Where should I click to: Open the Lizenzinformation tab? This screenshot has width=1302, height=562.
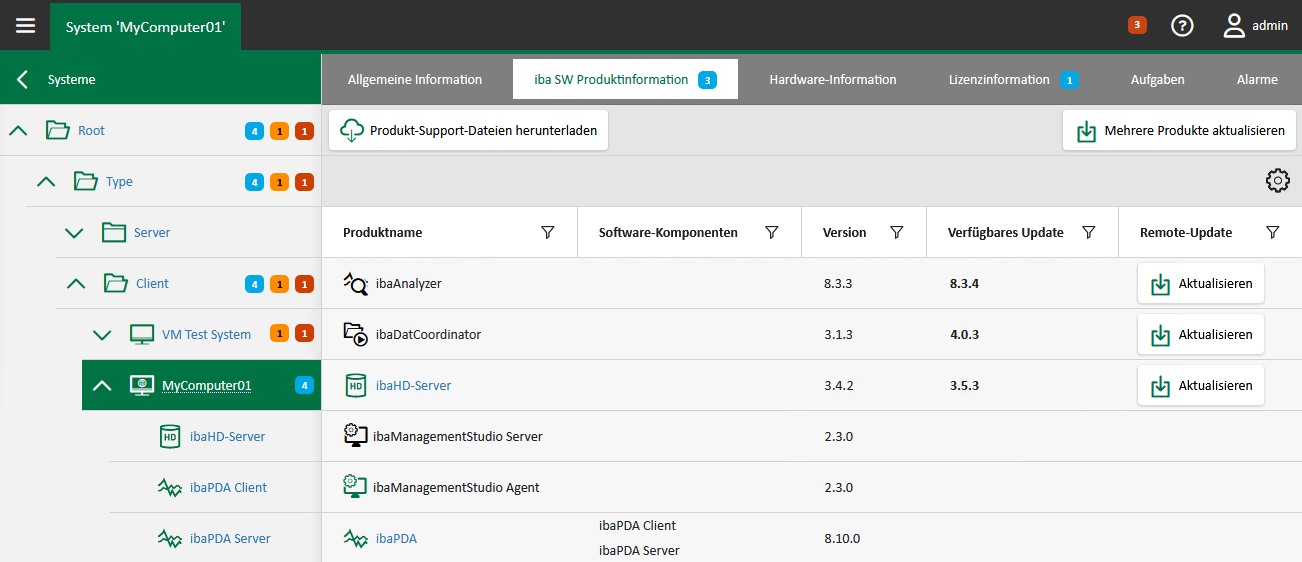click(999, 79)
